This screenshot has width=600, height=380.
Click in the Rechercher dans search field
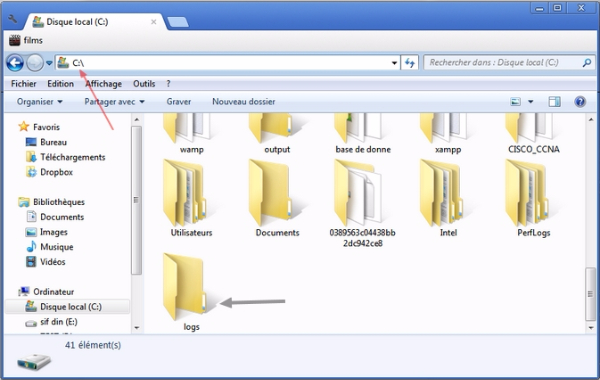point(502,62)
